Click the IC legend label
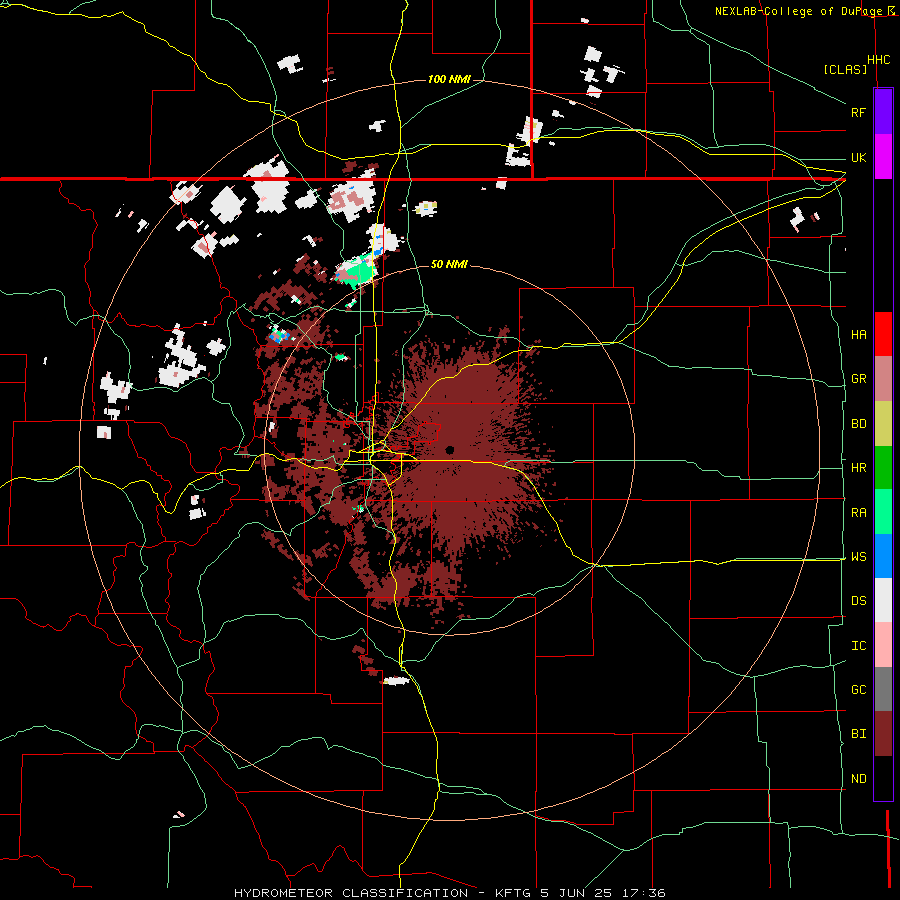 858,646
